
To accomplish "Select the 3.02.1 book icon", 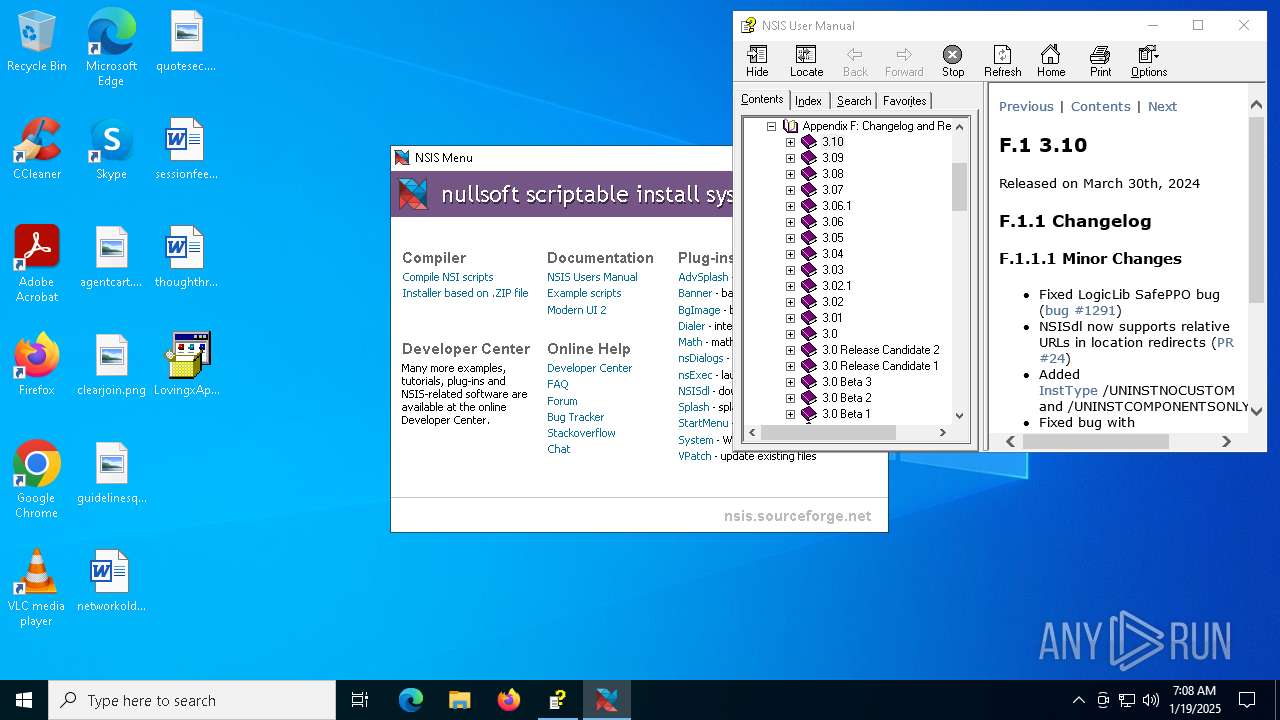I will coord(809,286).
